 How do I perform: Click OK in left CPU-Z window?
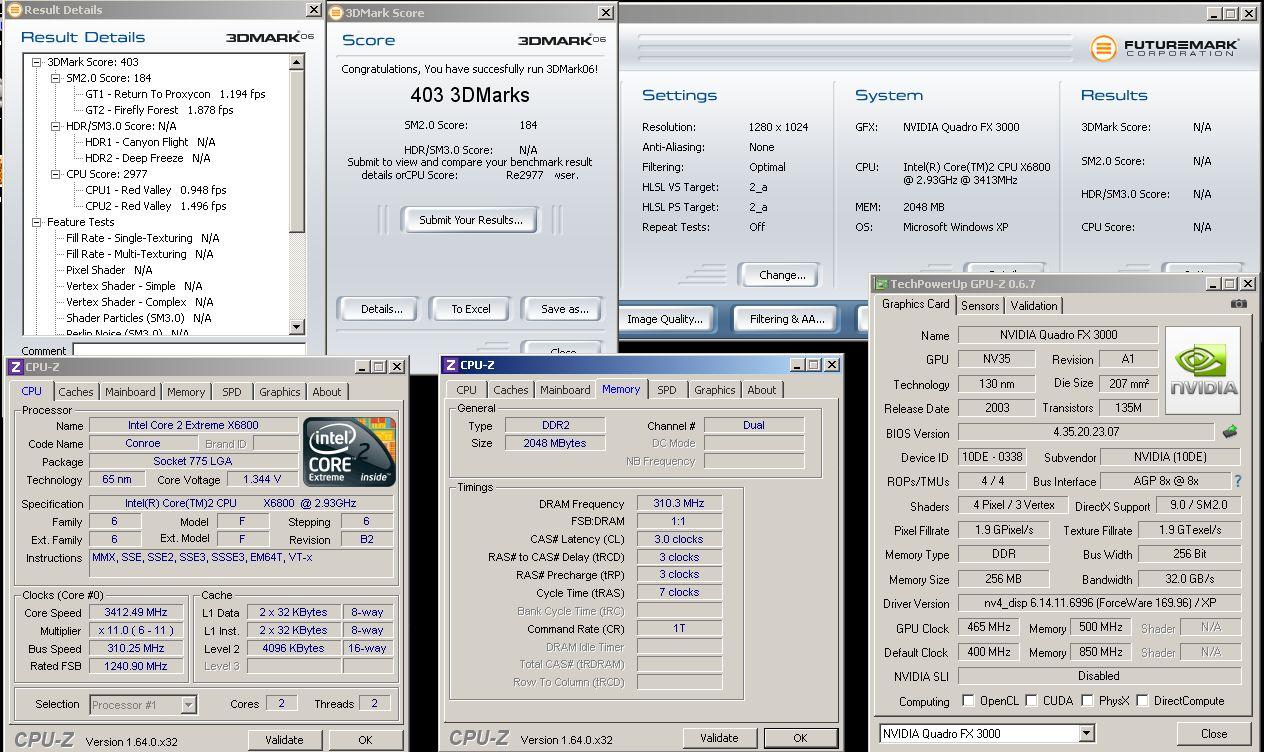[365, 740]
